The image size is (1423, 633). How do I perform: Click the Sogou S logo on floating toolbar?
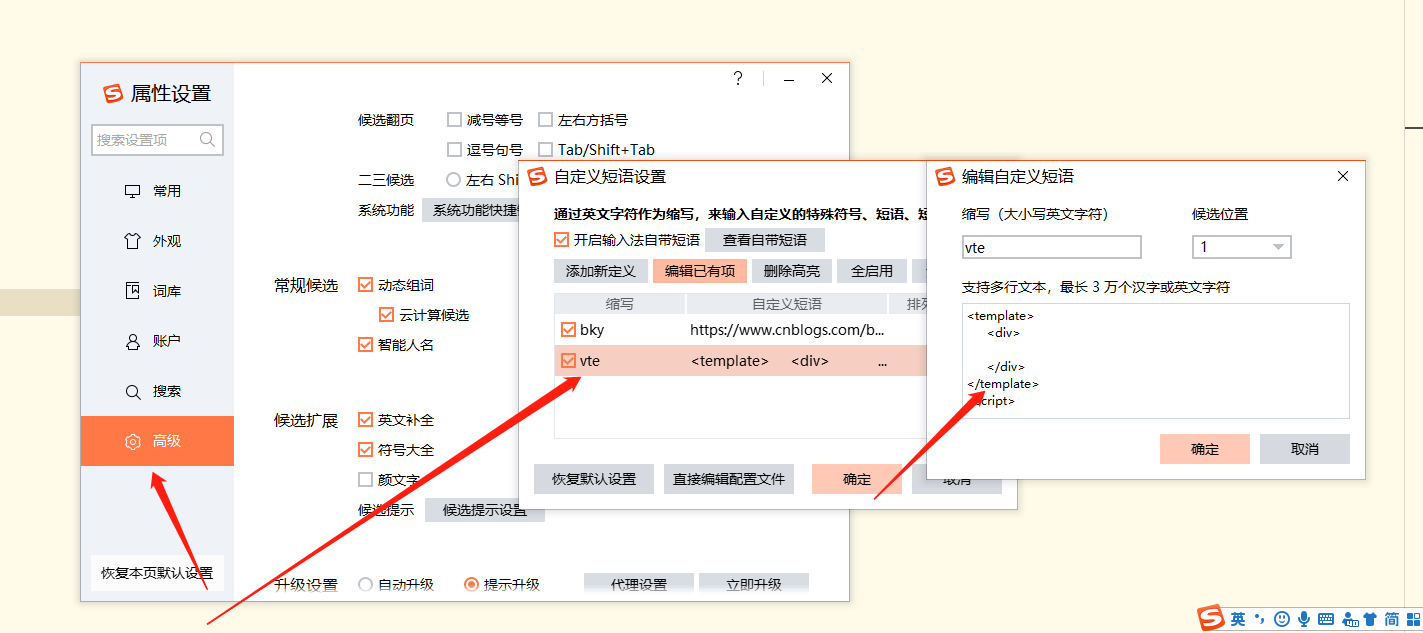1212,618
